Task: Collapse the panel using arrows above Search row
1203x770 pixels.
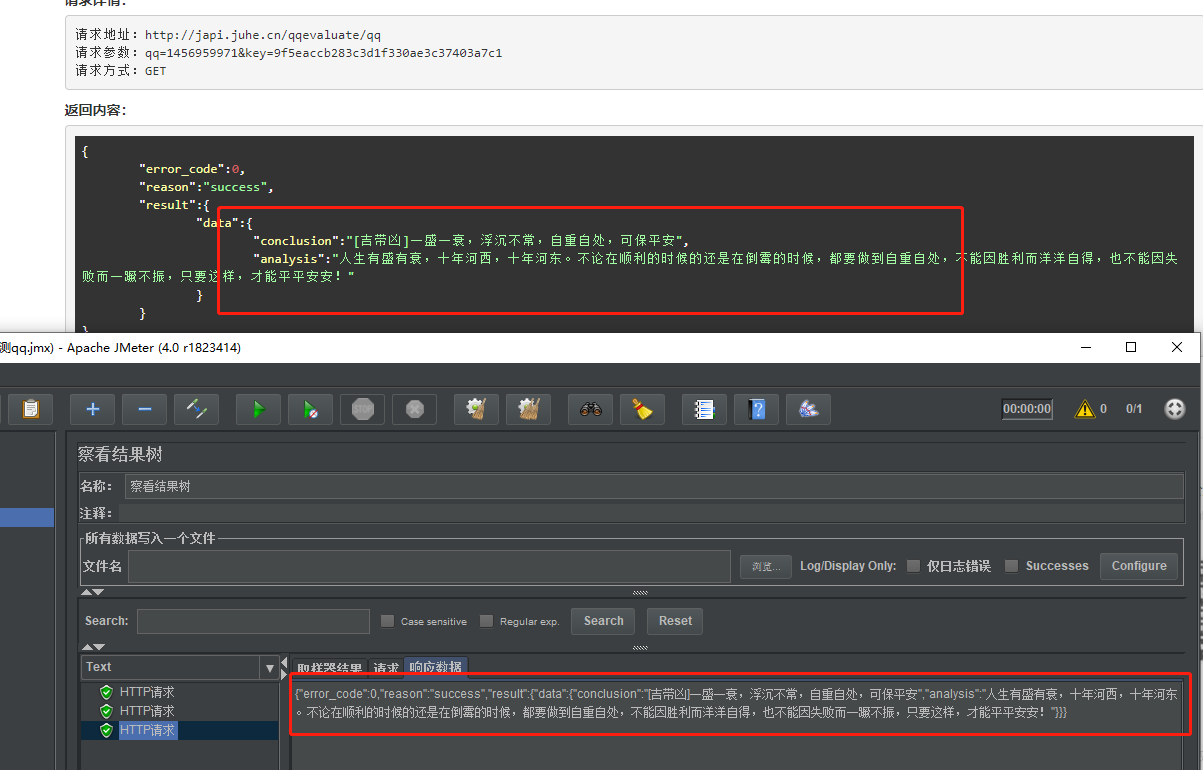Action: click(x=92, y=593)
